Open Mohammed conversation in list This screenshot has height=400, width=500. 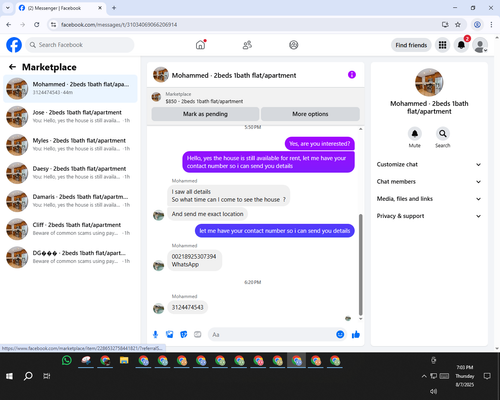[x=70, y=89]
